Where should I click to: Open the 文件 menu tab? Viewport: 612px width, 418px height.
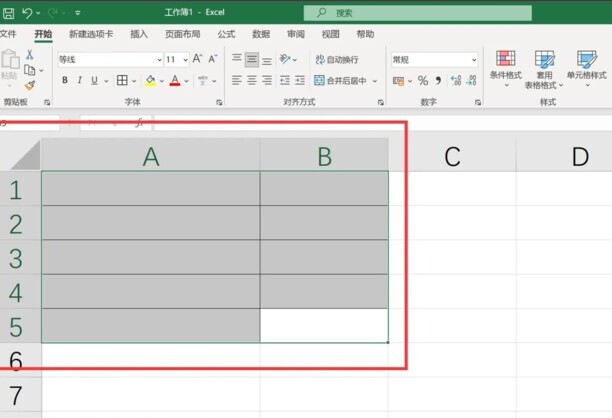[x=8, y=34]
